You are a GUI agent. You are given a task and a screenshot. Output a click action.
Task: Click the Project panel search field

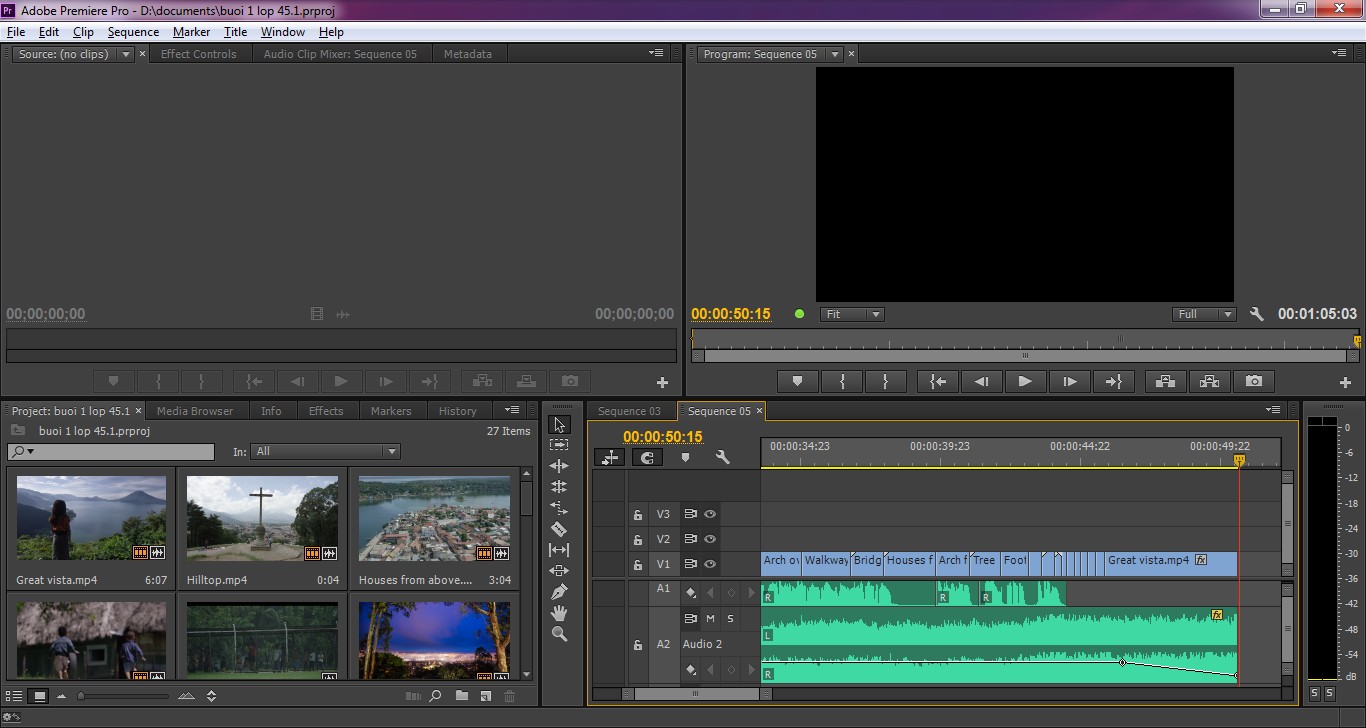pyautogui.click(x=111, y=452)
